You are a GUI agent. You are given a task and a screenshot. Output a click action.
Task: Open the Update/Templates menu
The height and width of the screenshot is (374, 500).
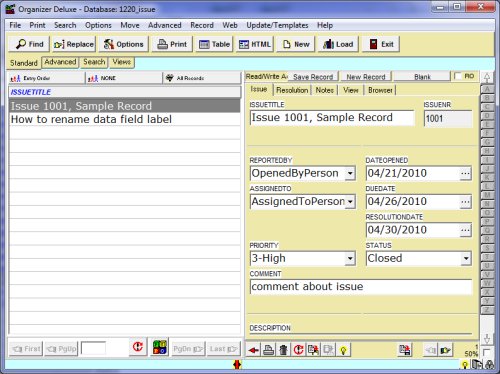point(277,25)
